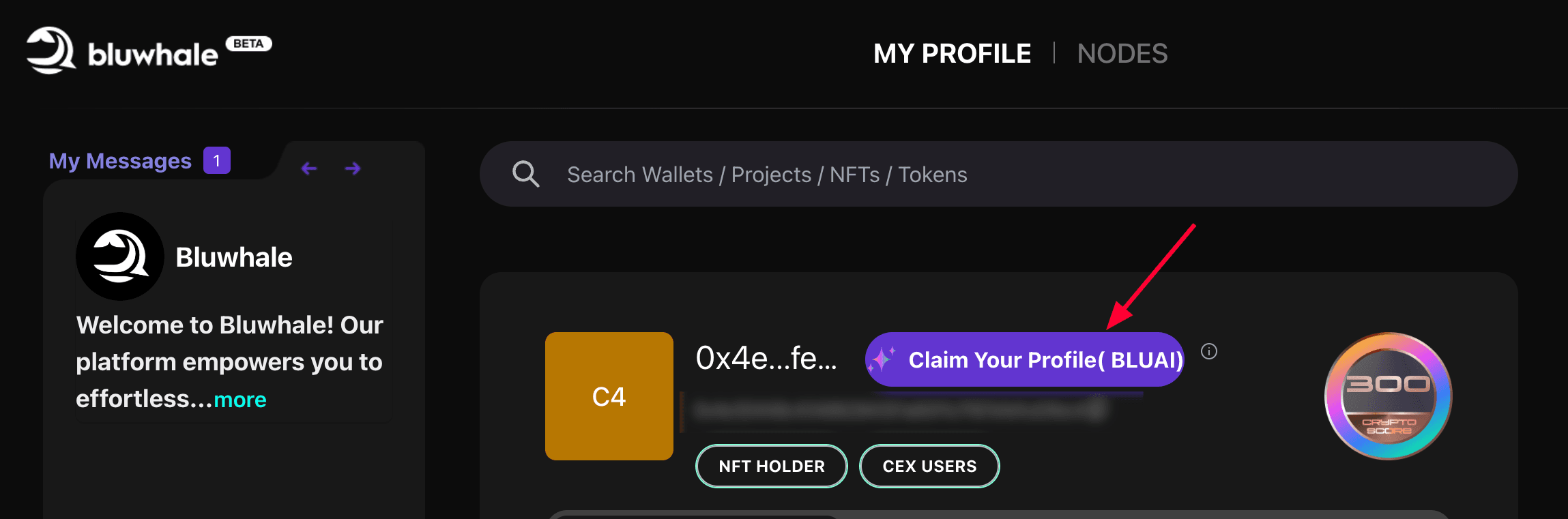Screen dimensions: 1568x519
Task: Select the sparkle icon on the Claim button
Action: pos(883,359)
